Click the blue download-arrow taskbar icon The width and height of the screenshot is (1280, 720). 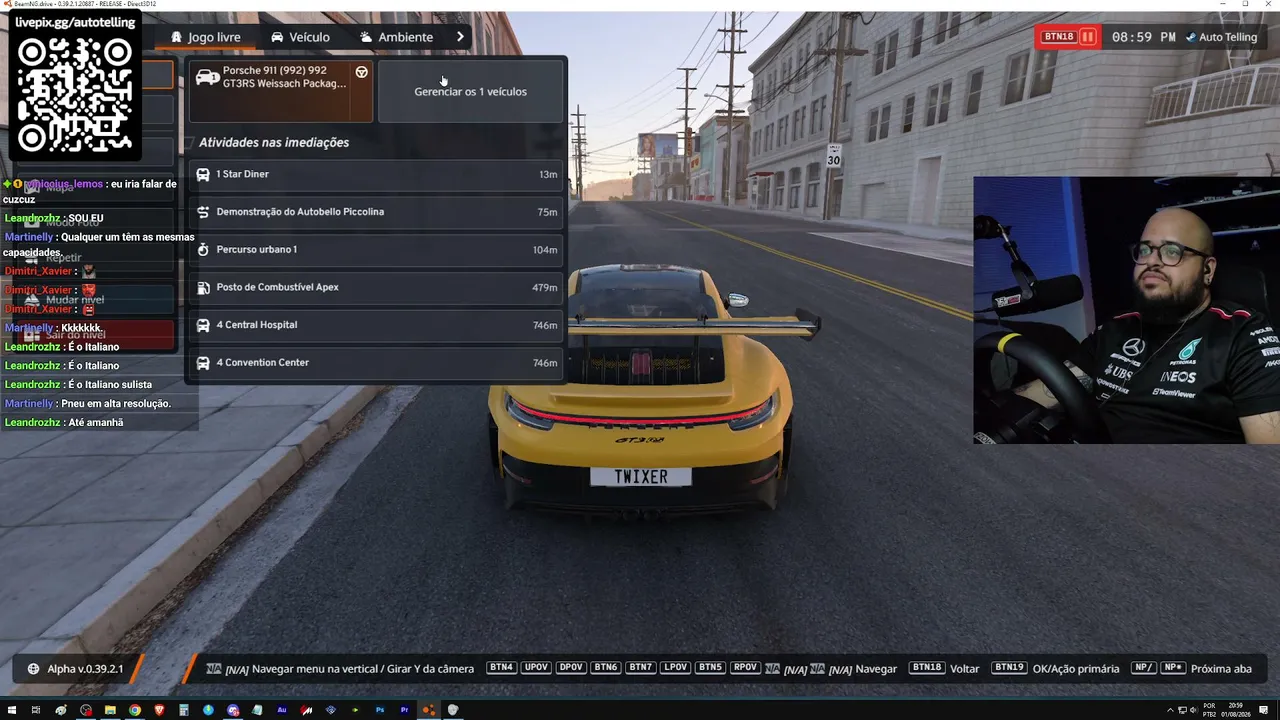pyautogui.click(x=208, y=710)
